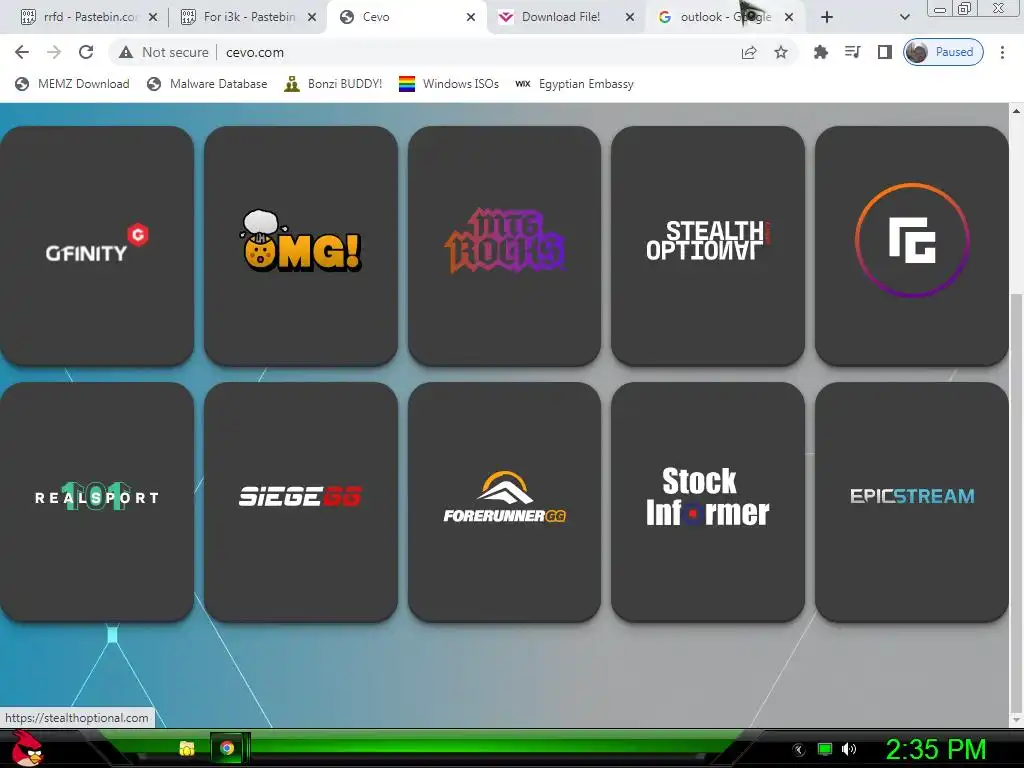
Task: Close the For i3k - Pastebin tab
Action: tap(312, 17)
